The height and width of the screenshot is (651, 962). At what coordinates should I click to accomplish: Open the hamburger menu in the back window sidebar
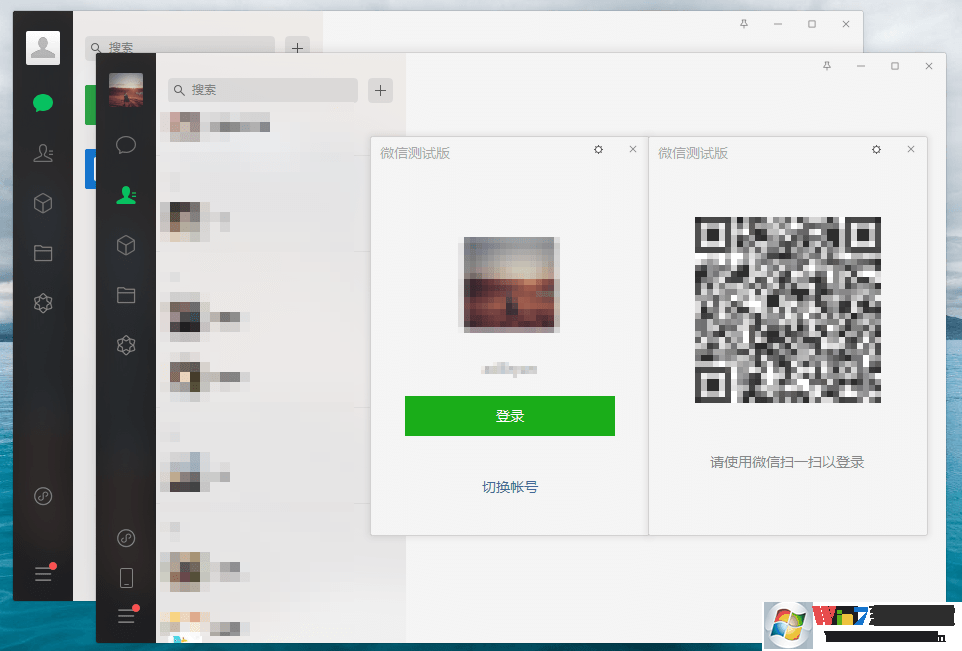pos(43,574)
